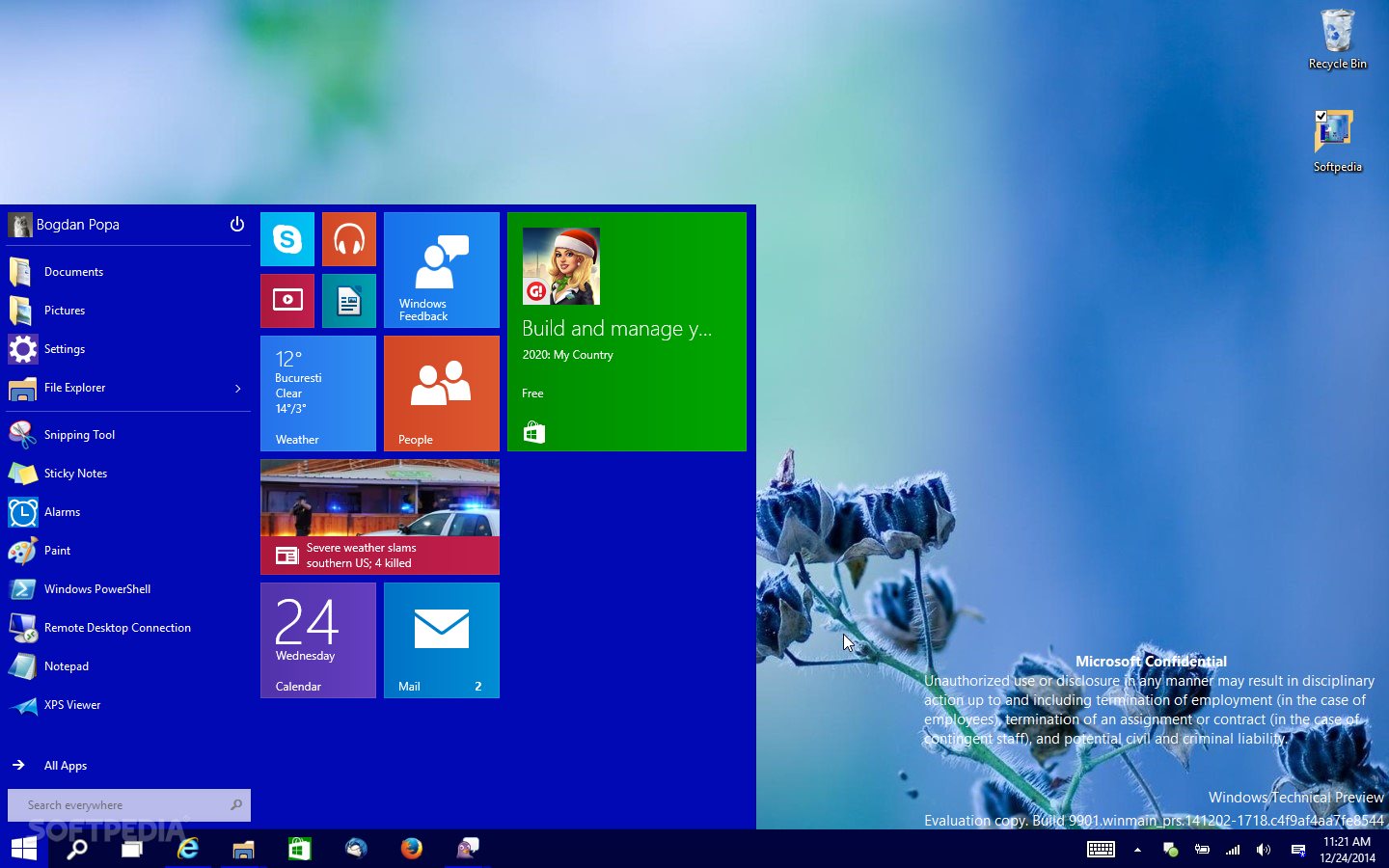
Task: Click the Start button on taskbar
Action: tap(24, 849)
